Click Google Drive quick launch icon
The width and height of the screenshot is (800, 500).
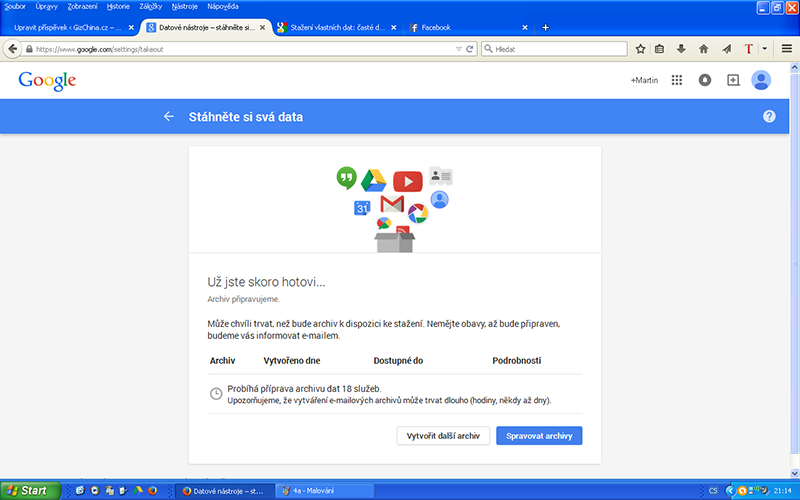(138, 491)
